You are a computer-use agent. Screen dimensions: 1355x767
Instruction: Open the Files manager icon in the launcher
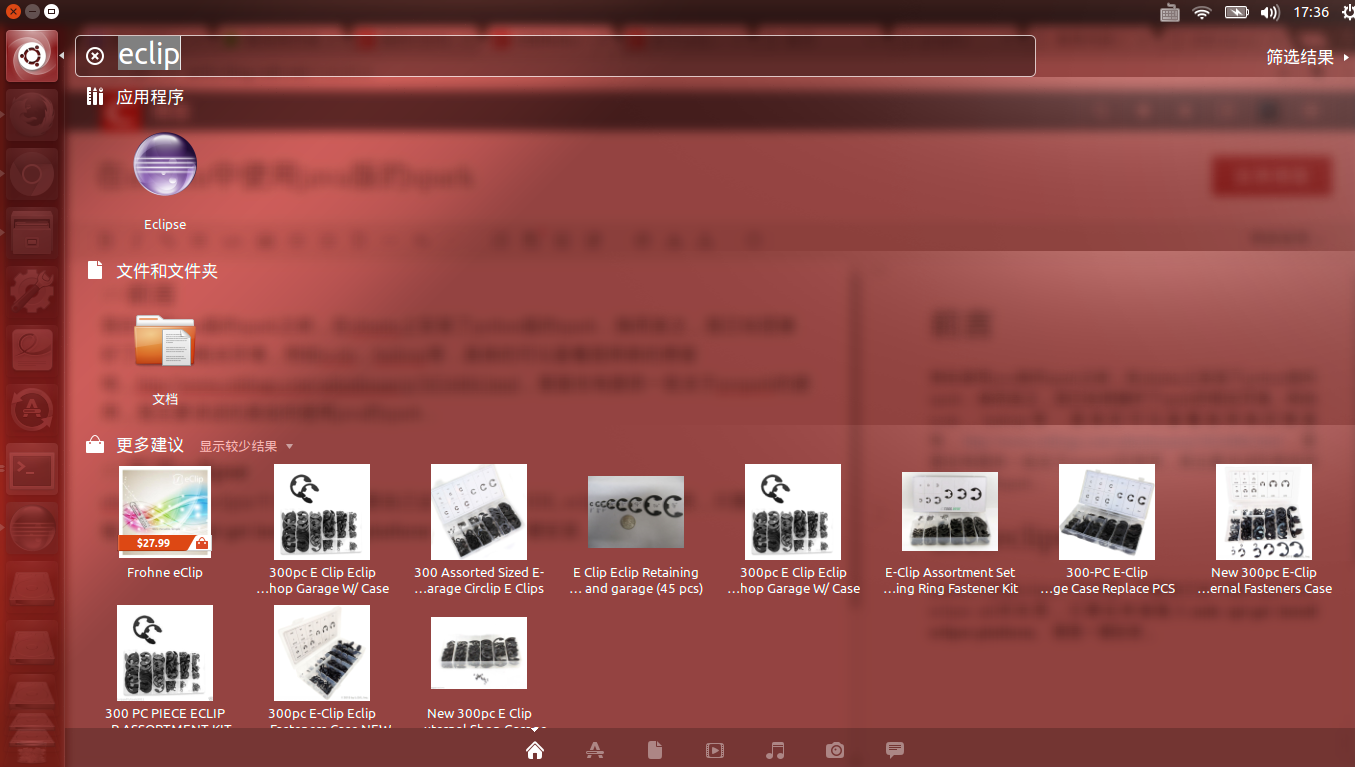[31, 233]
